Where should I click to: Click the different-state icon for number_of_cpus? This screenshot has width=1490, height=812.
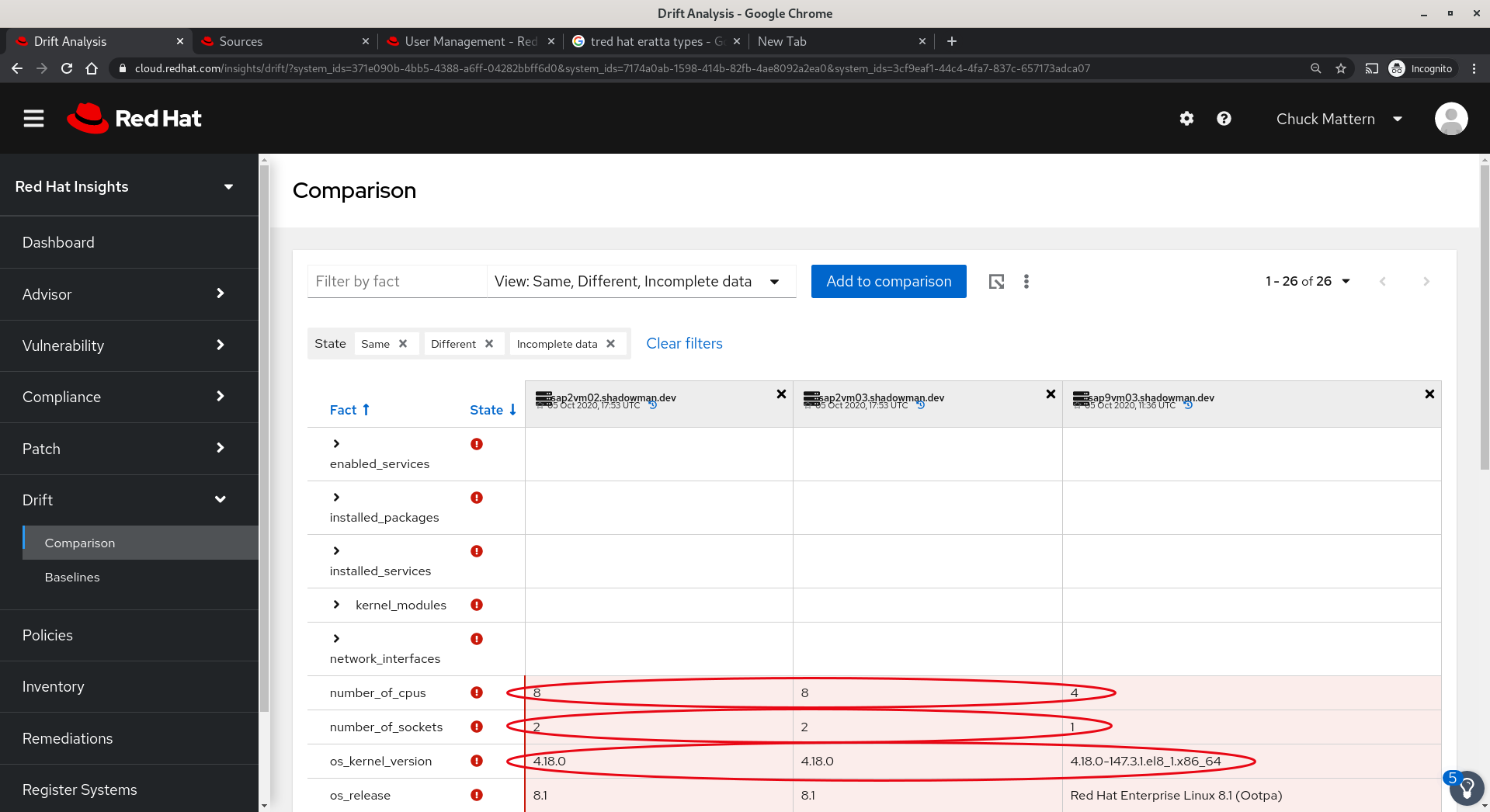click(477, 692)
